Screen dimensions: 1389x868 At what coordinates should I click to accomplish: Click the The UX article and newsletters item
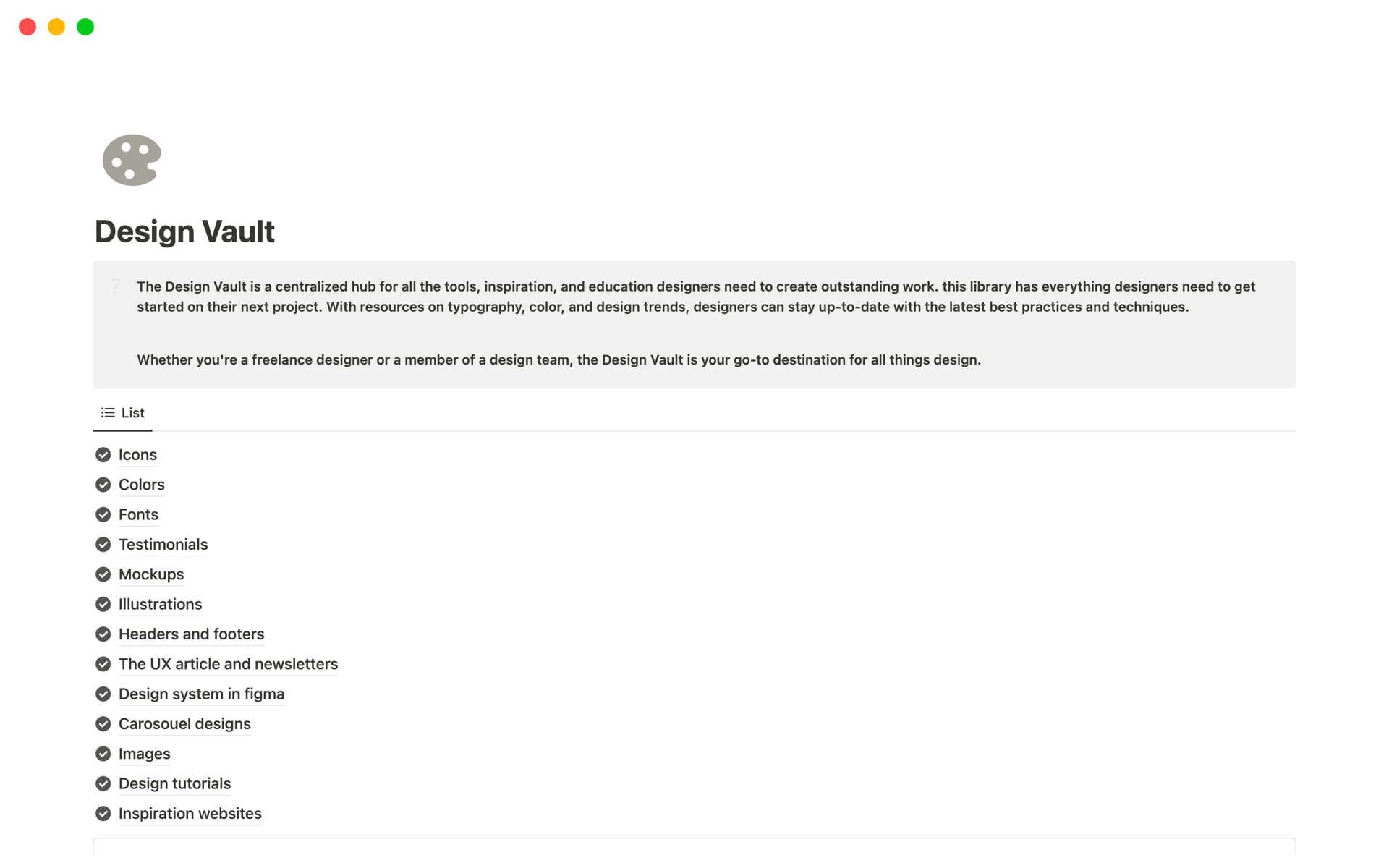(229, 664)
